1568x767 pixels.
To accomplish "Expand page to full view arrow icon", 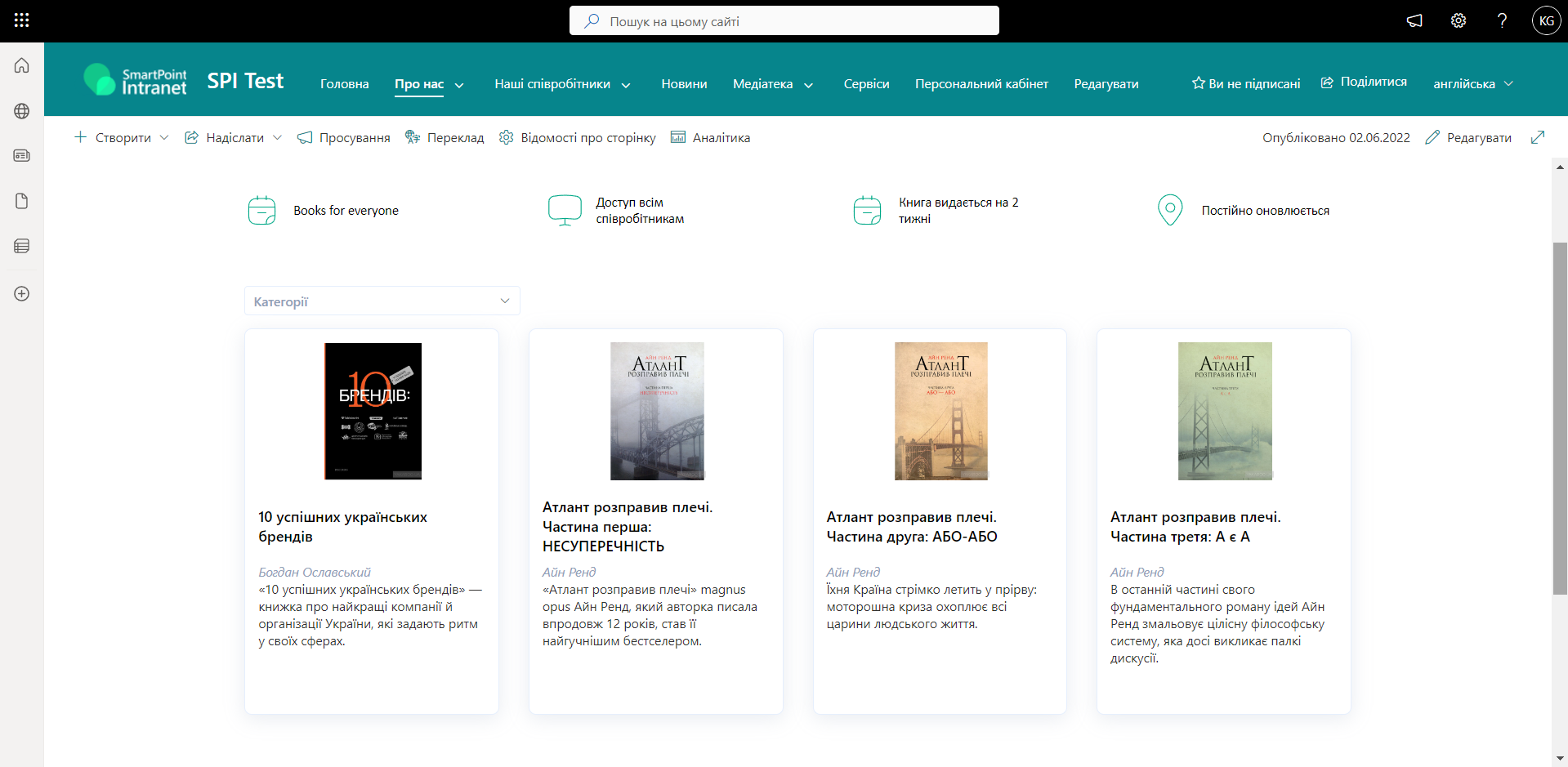I will click(1538, 137).
